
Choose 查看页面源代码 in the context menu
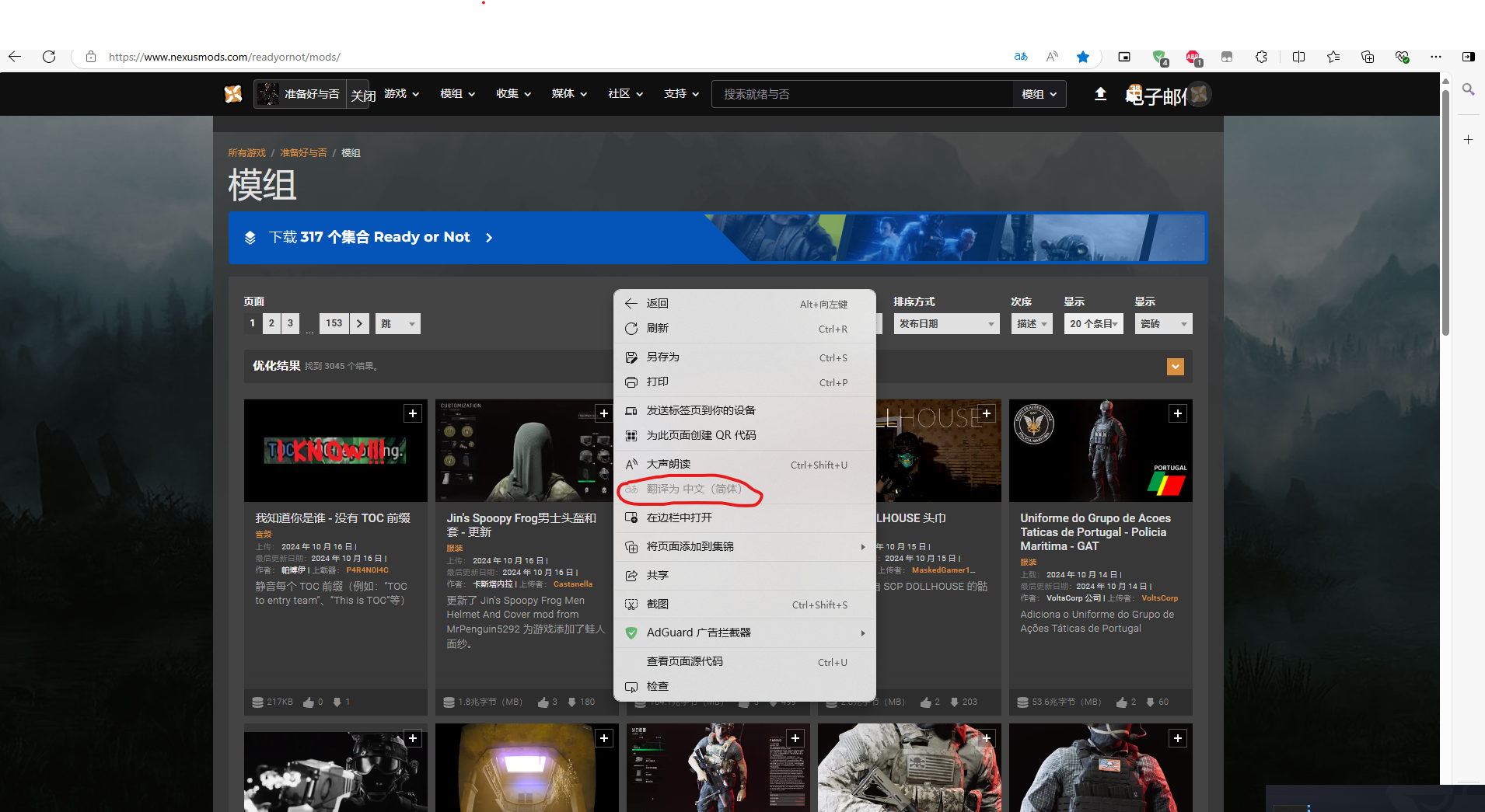point(745,662)
